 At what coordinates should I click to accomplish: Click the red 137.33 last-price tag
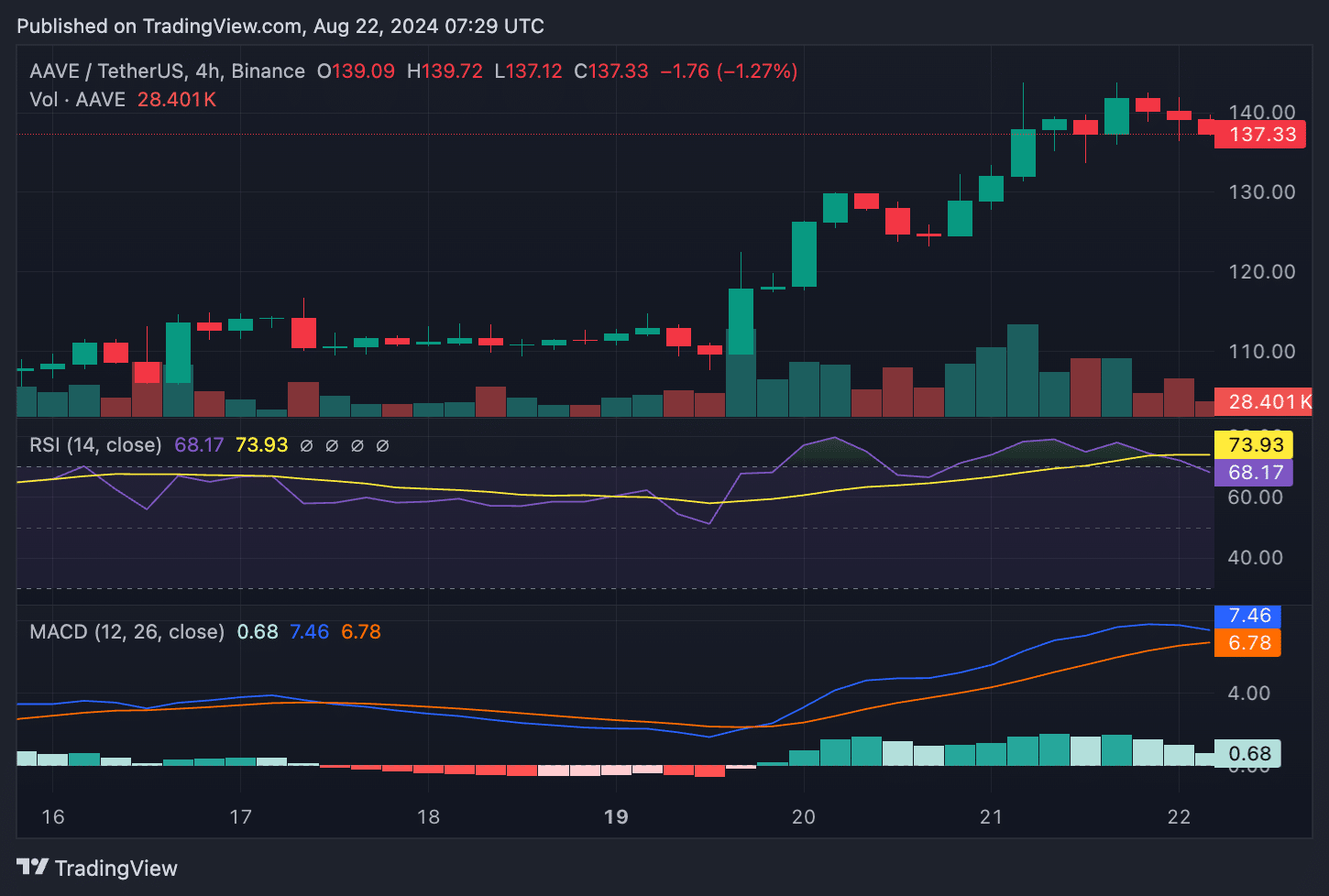coord(1264,134)
